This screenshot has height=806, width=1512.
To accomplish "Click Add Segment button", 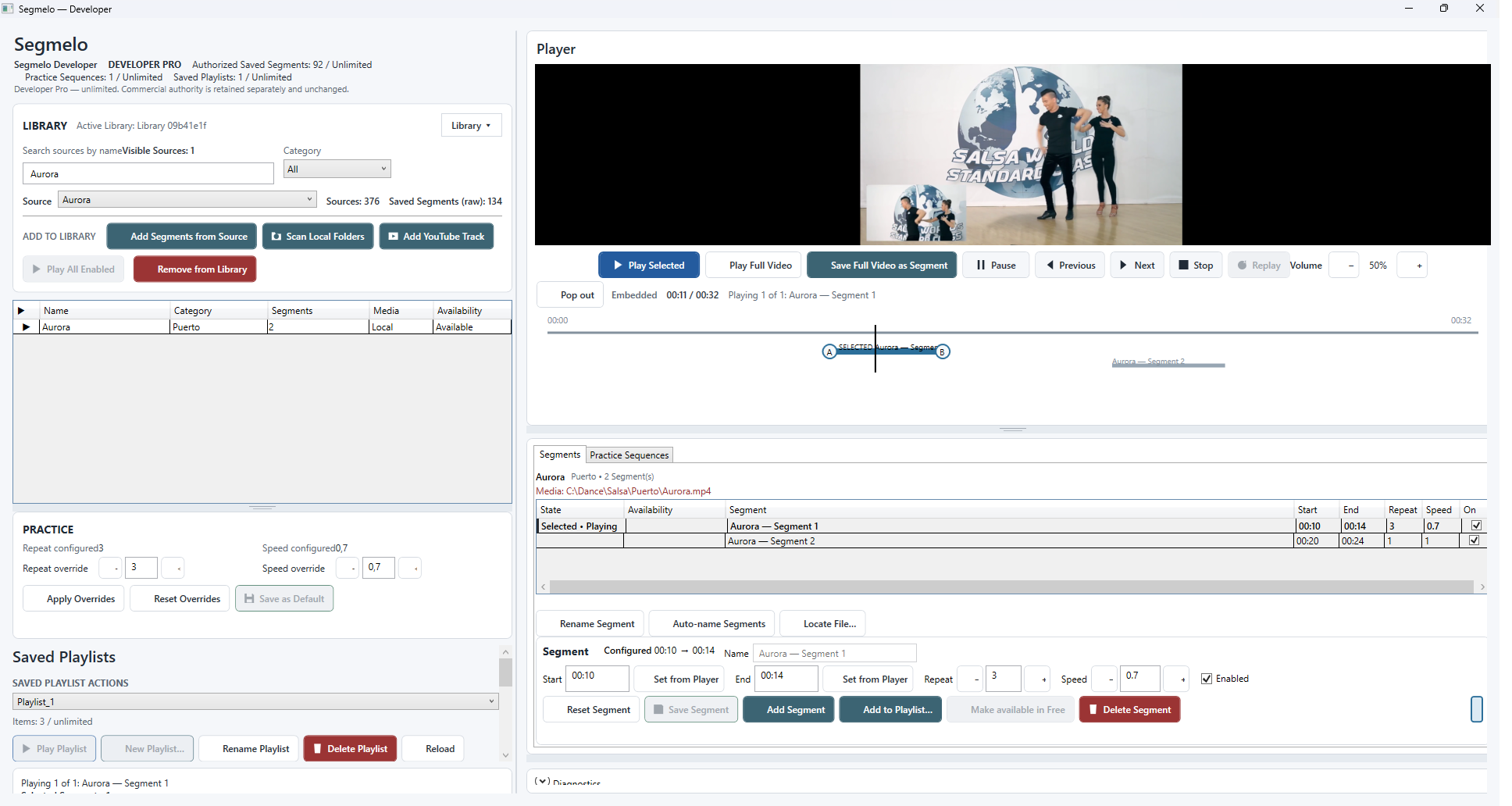I will coord(788,710).
